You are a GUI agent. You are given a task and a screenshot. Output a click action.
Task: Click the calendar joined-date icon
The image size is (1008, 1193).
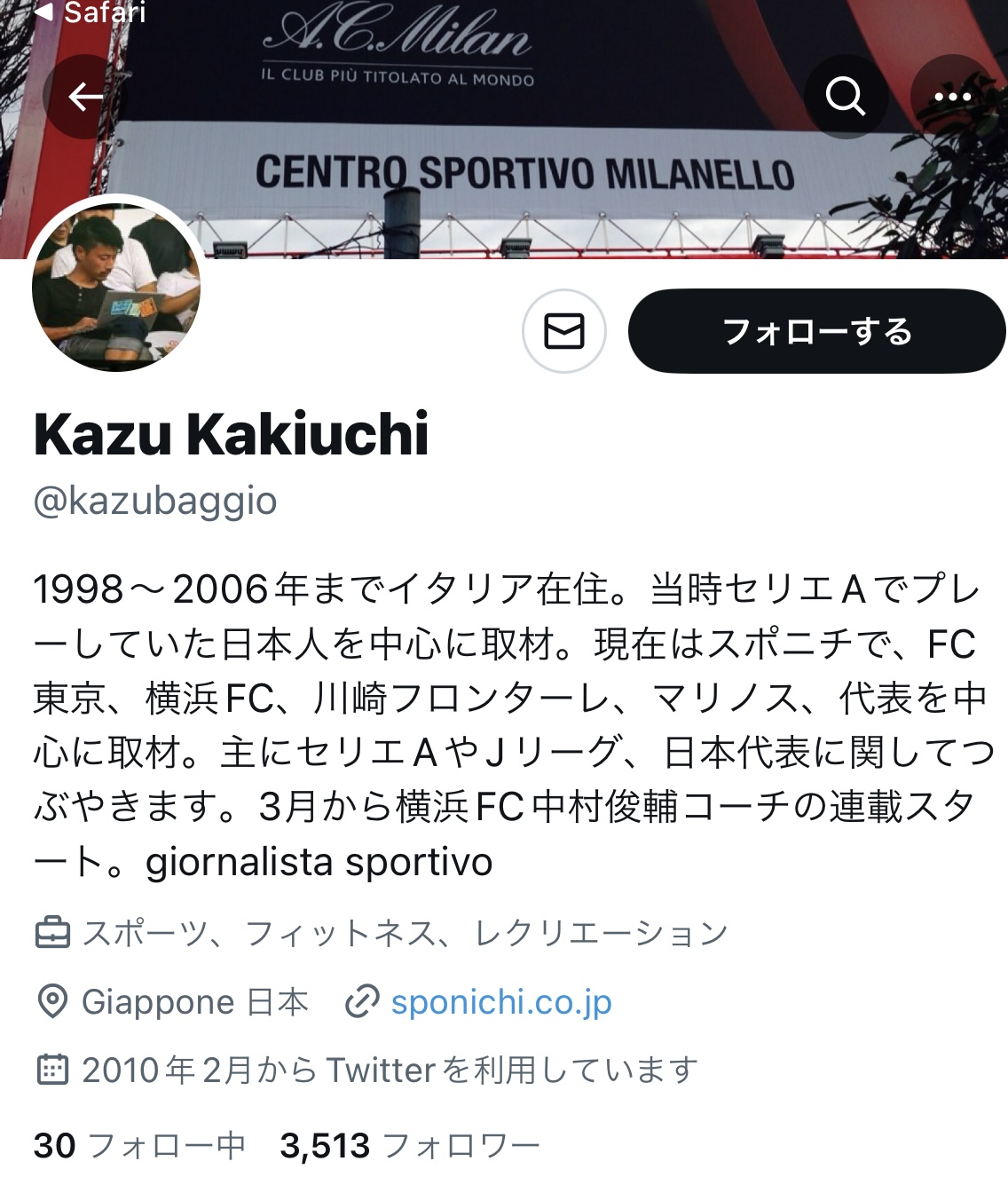[52, 1070]
